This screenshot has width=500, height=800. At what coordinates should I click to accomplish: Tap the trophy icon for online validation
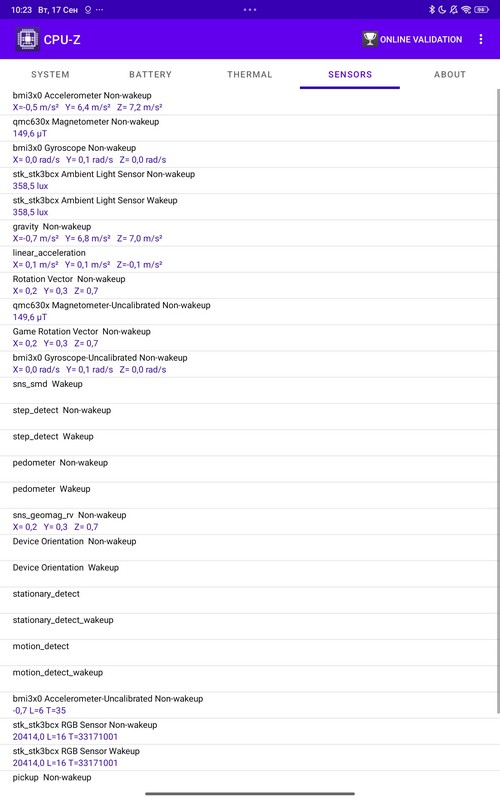[x=369, y=39]
